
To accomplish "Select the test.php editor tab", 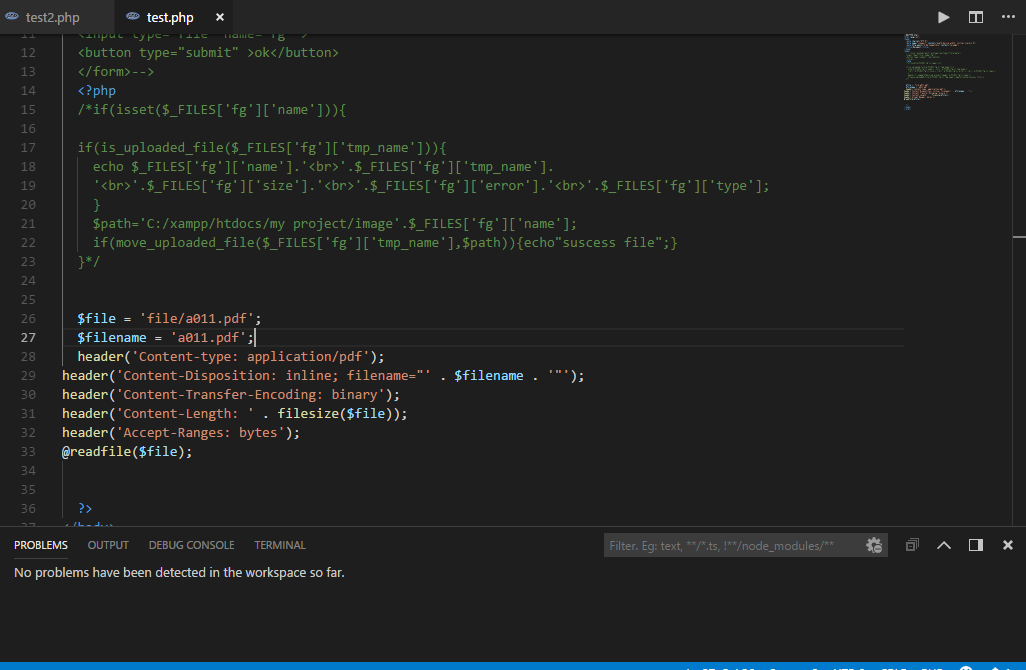I will 170,17.
